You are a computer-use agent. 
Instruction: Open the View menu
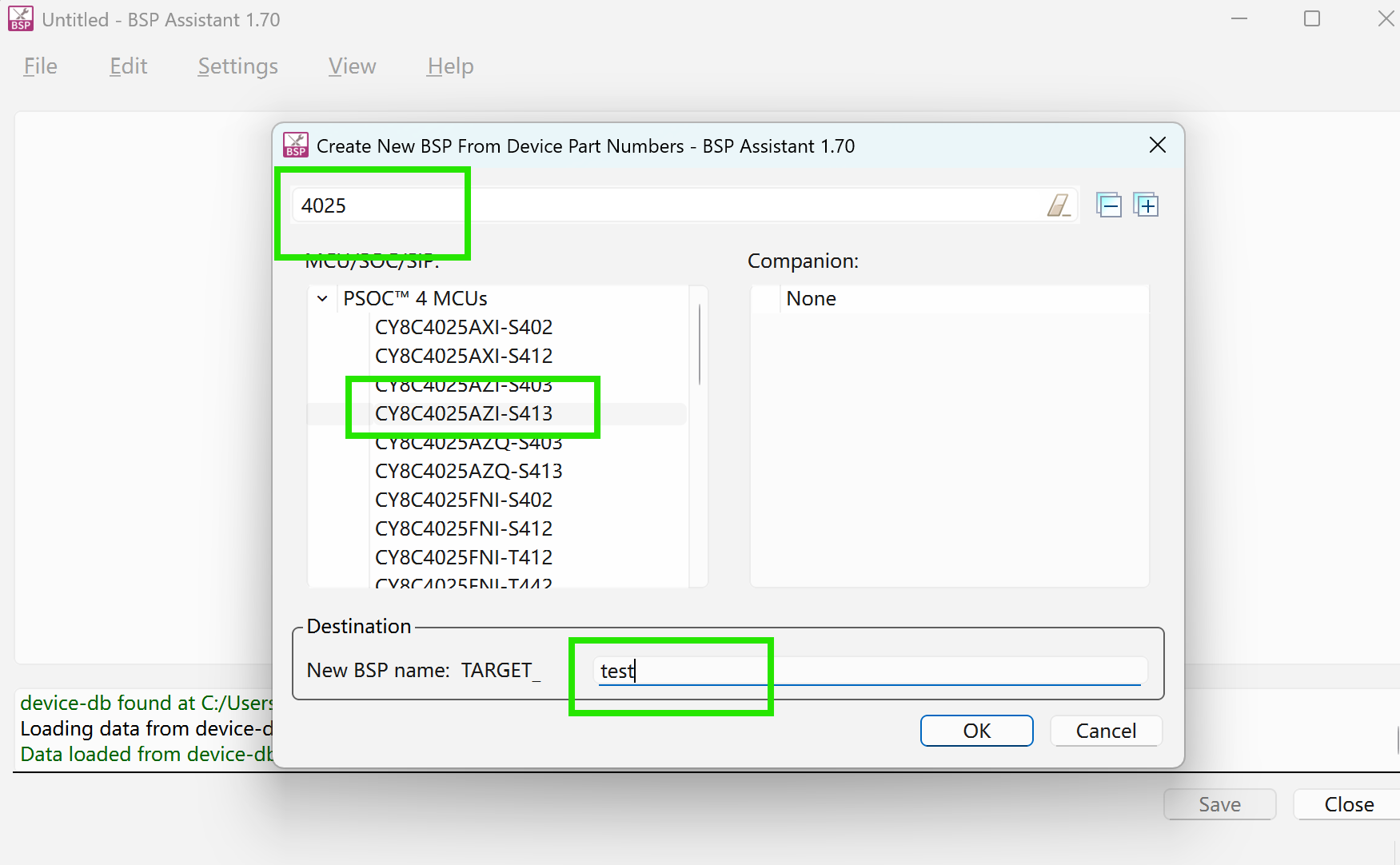[353, 66]
